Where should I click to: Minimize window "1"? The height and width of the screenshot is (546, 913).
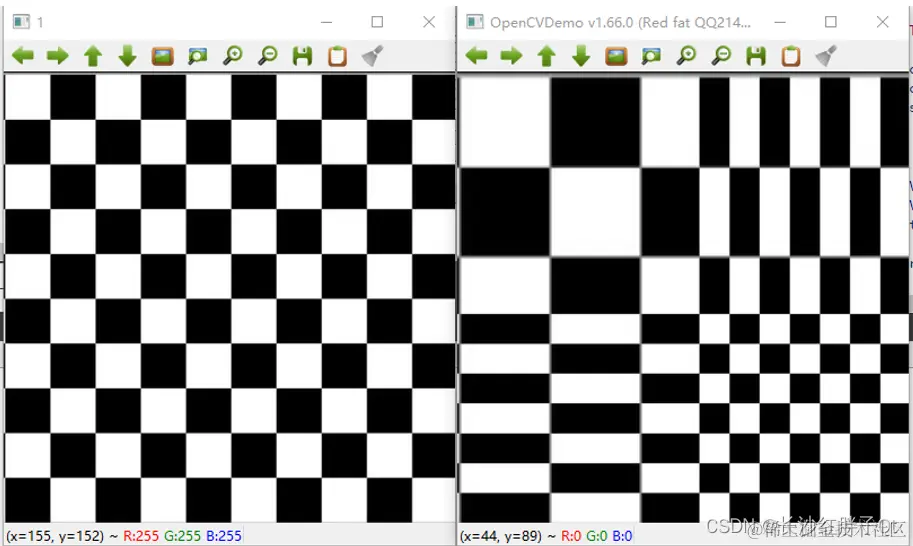coord(327,22)
